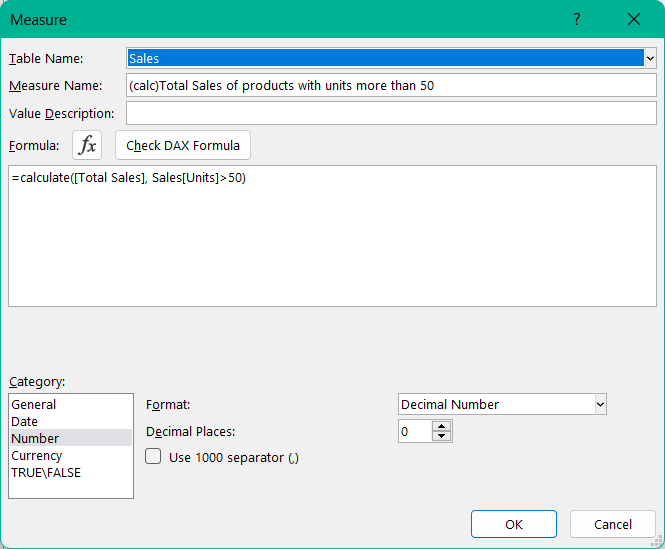This screenshot has height=549, width=665.
Task: Close the Measure dialog with X
Action: click(633, 19)
